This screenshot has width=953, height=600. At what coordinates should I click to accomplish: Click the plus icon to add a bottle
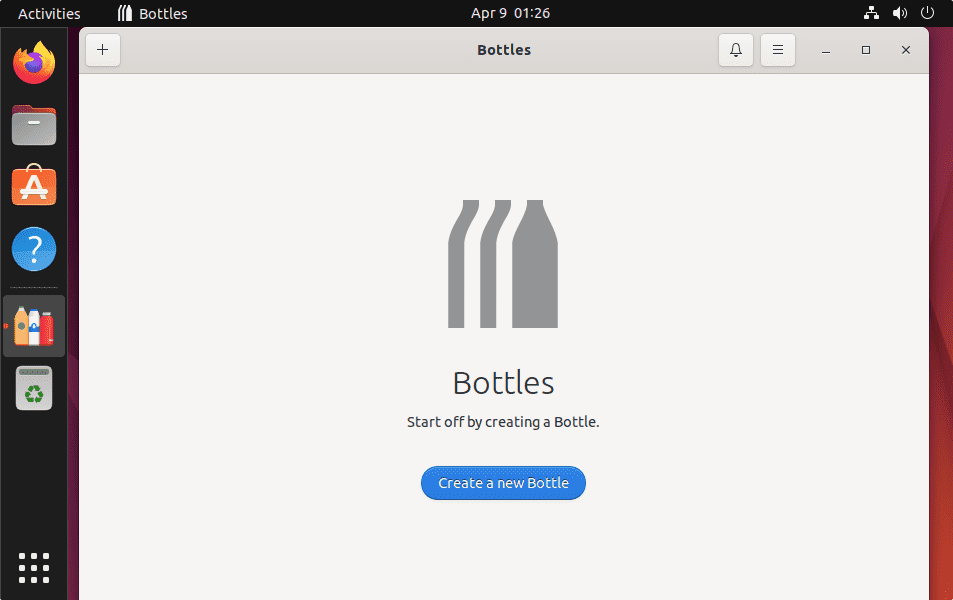click(x=102, y=49)
